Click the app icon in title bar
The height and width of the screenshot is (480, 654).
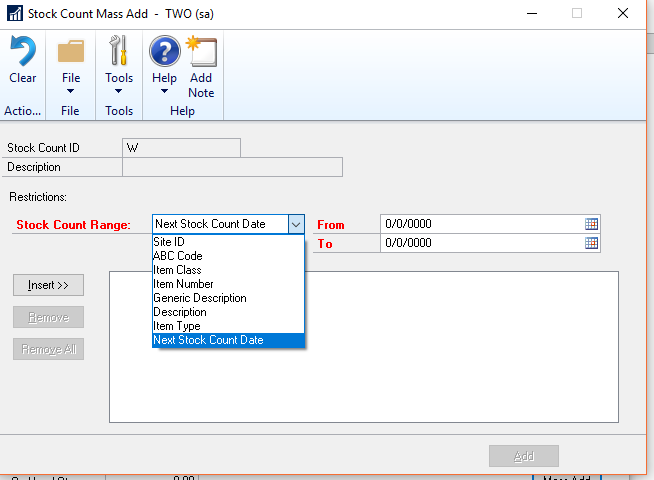coord(14,13)
